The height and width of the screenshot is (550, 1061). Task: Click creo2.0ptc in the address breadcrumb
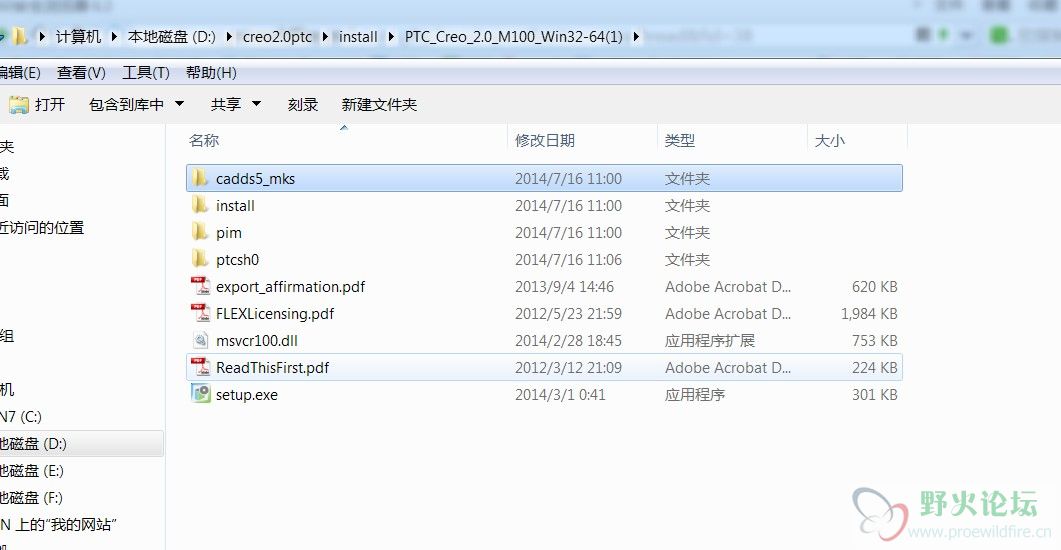[277, 37]
